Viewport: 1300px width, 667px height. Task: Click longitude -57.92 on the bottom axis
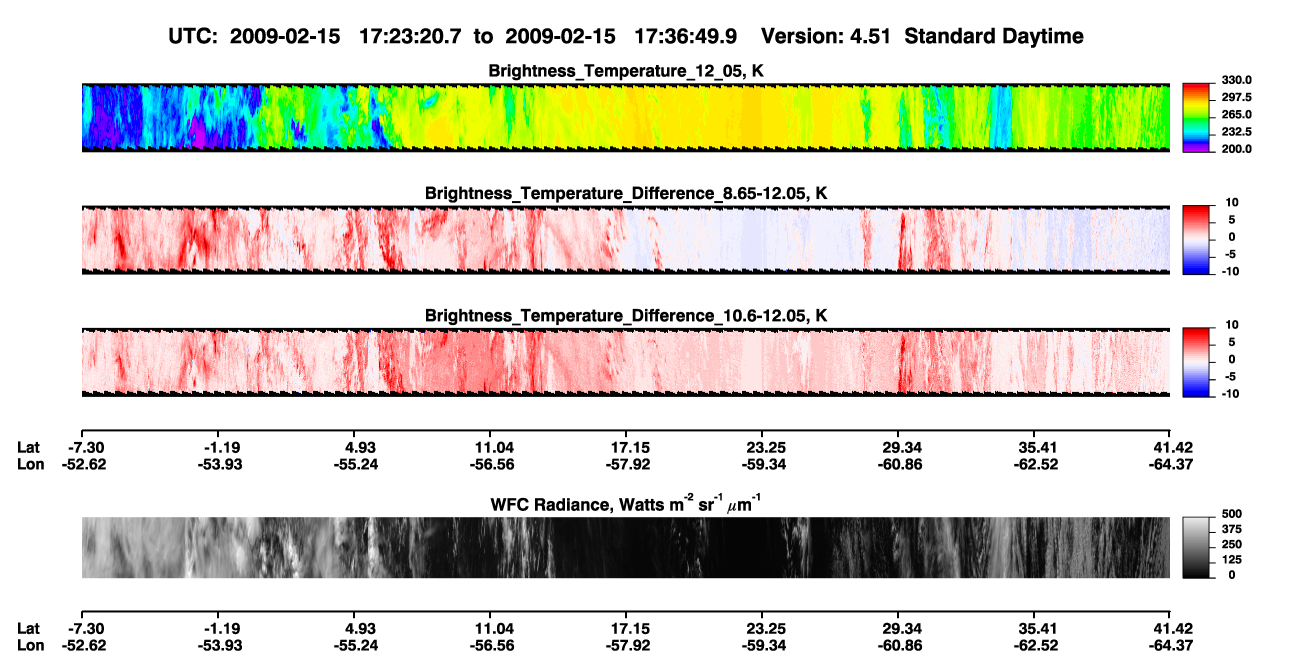tap(626, 646)
